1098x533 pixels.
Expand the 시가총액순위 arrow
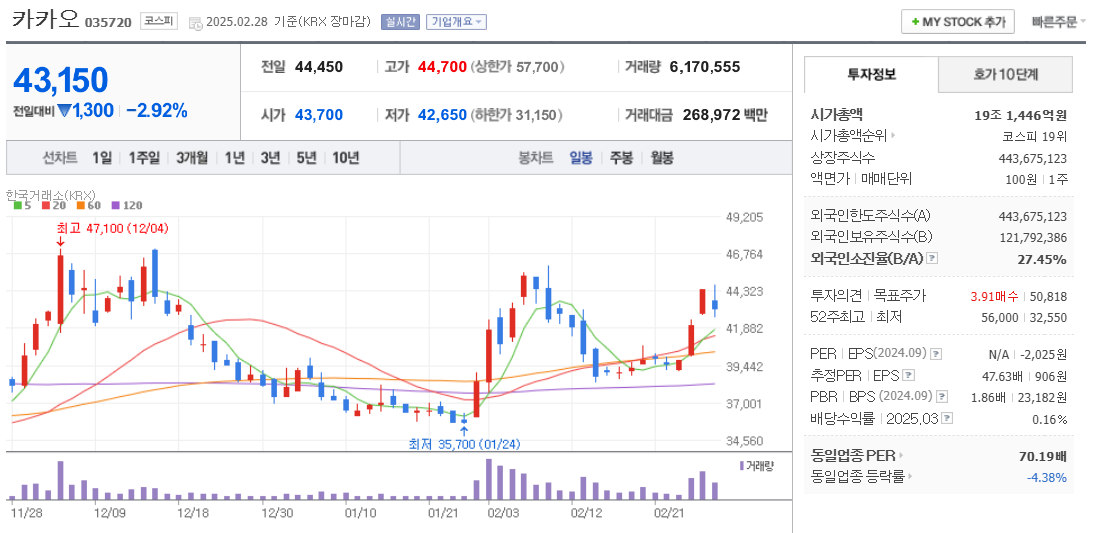894,136
